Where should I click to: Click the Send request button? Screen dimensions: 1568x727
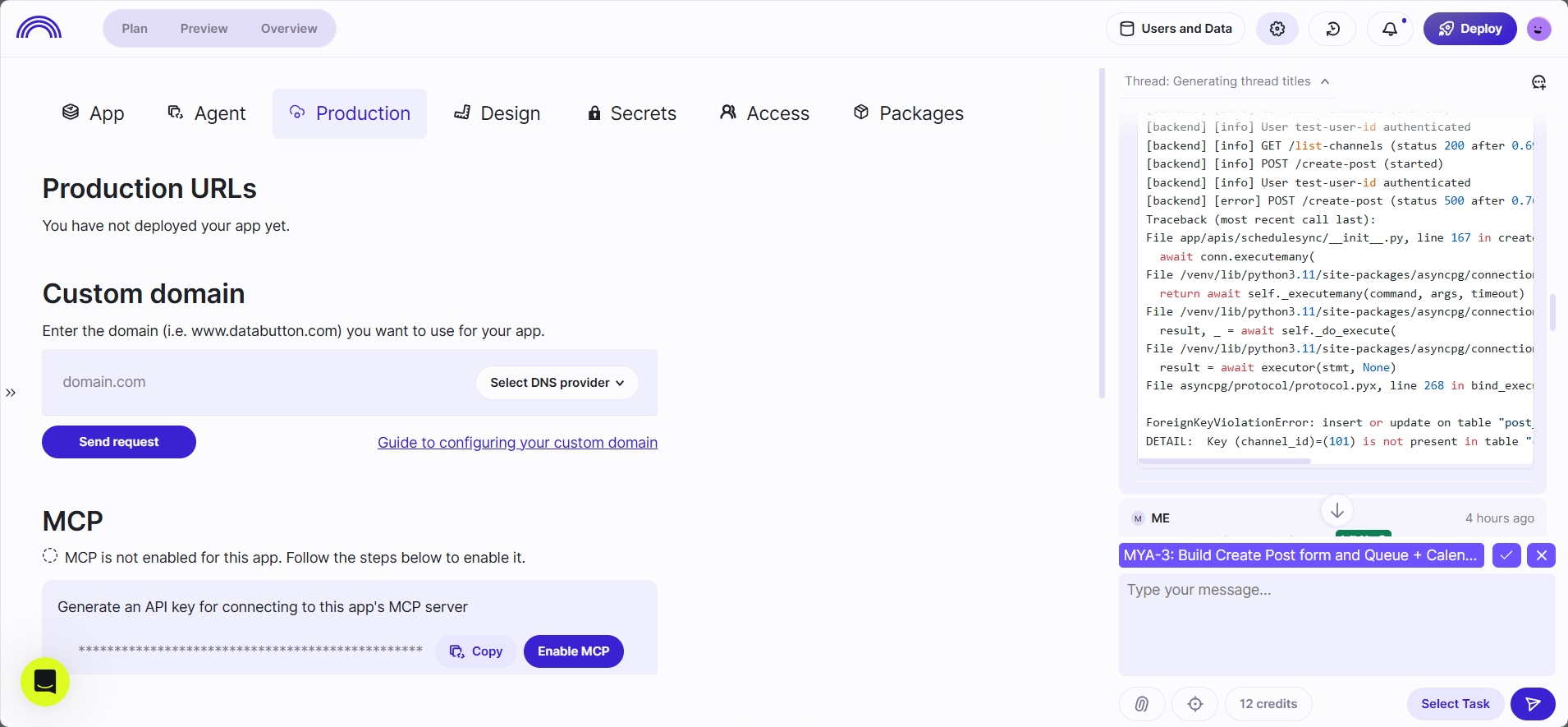click(x=119, y=442)
